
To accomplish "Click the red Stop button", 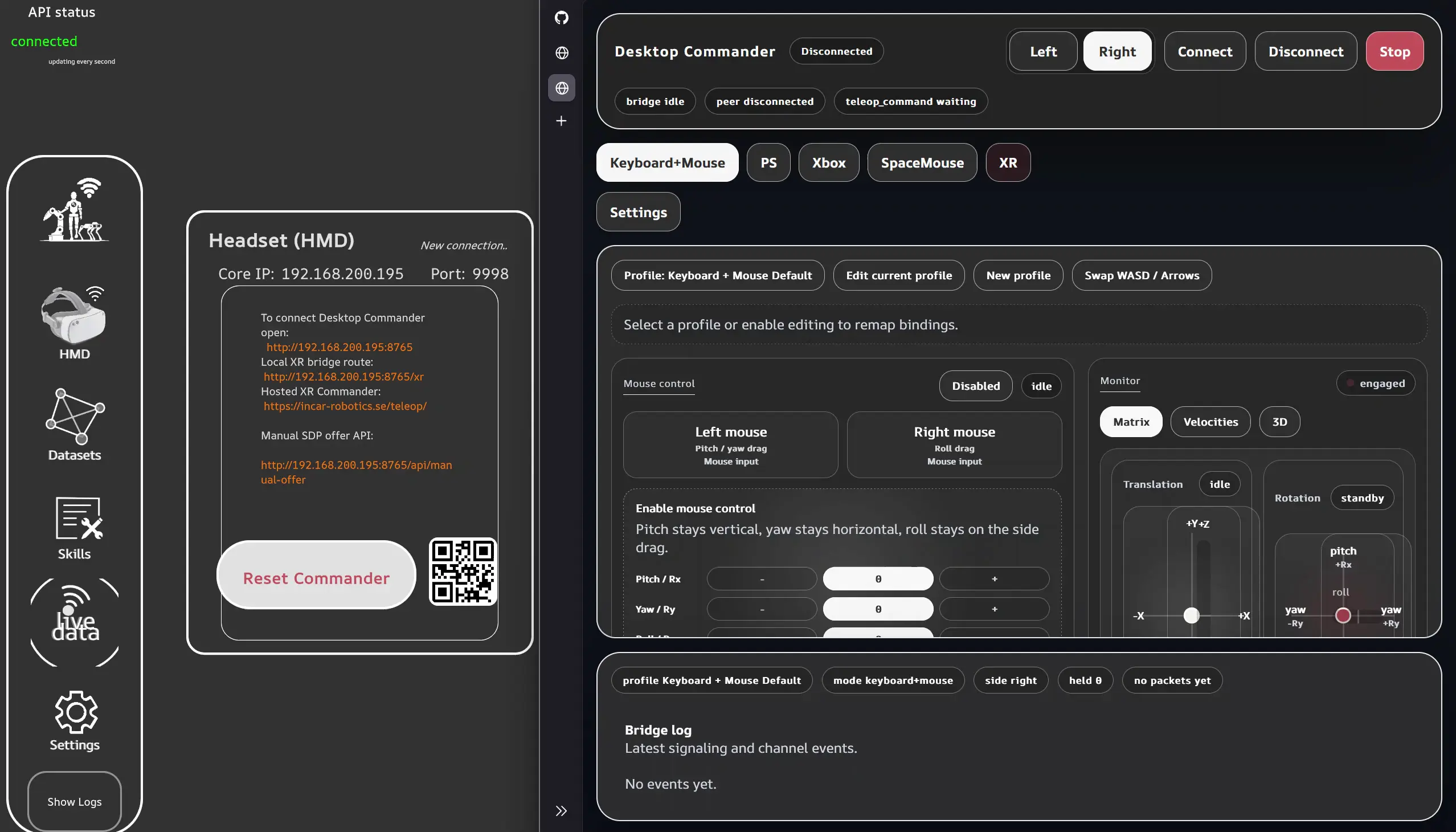I will [x=1394, y=51].
